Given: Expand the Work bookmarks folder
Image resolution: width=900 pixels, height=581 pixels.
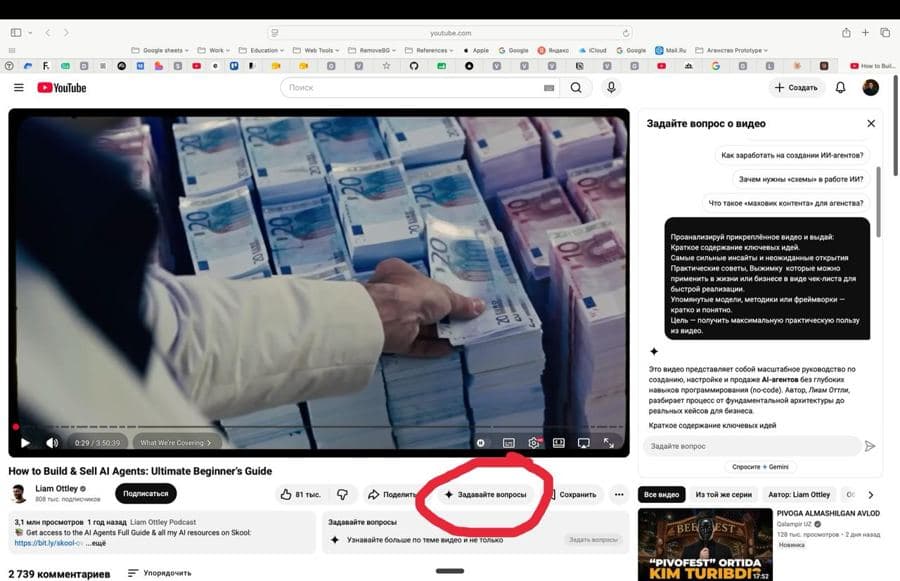Looking at the screenshot, I should point(213,51).
